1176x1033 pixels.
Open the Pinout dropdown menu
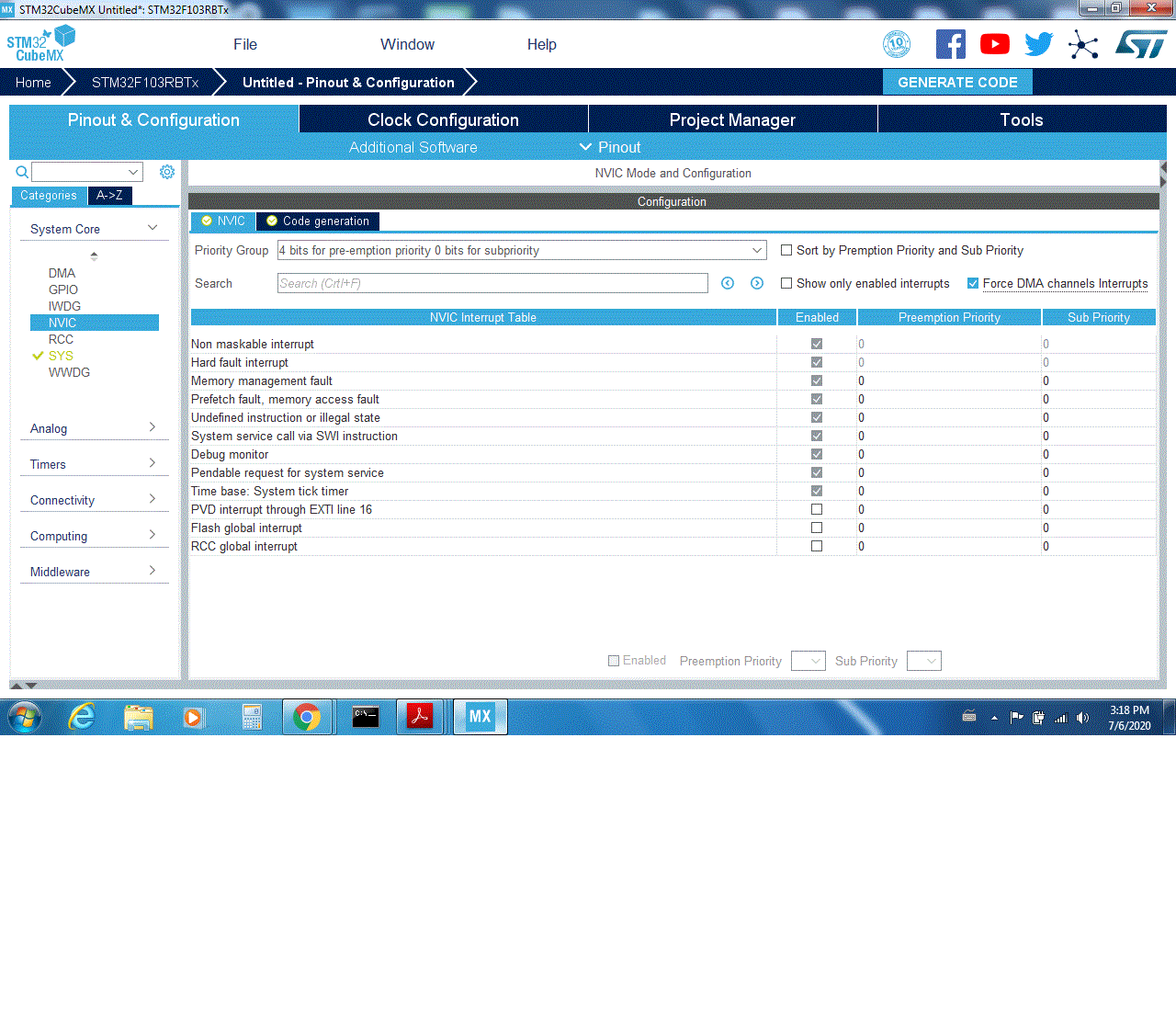point(610,147)
